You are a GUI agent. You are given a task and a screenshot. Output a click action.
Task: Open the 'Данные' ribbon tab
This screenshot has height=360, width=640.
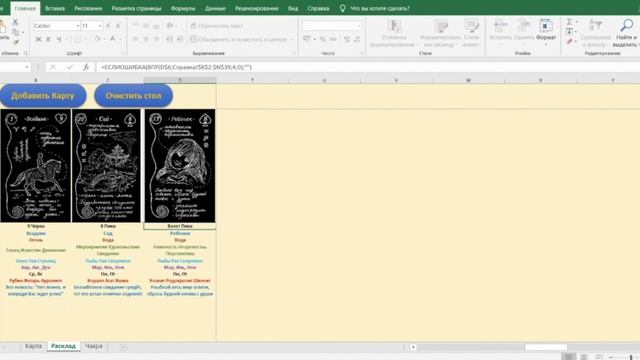point(215,8)
